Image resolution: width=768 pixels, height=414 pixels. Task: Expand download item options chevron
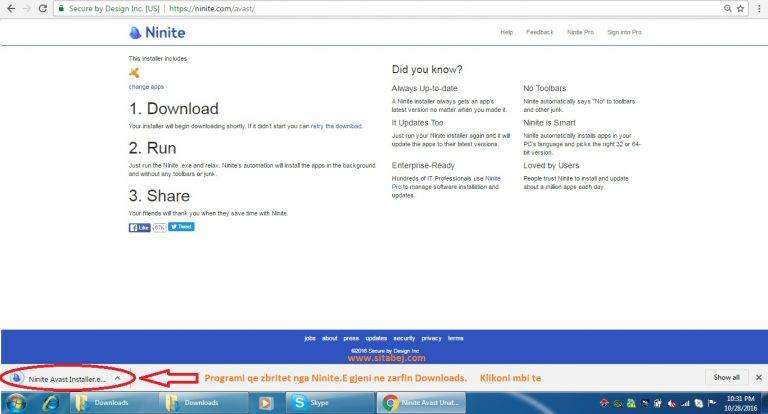click(118, 378)
